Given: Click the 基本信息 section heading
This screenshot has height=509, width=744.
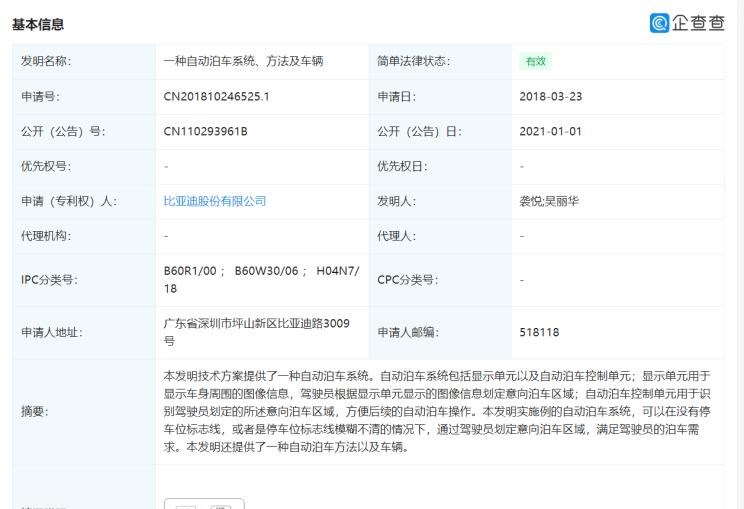Looking at the screenshot, I should [x=38, y=24].
